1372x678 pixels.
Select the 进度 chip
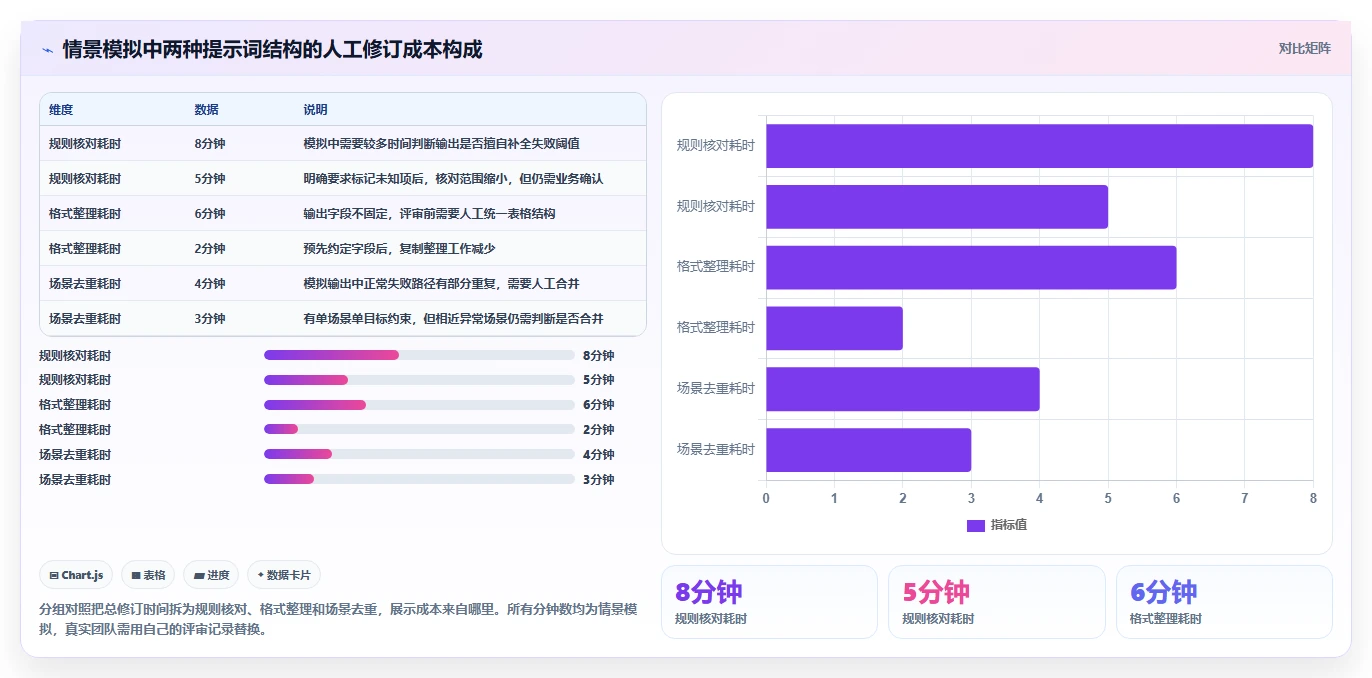point(211,575)
